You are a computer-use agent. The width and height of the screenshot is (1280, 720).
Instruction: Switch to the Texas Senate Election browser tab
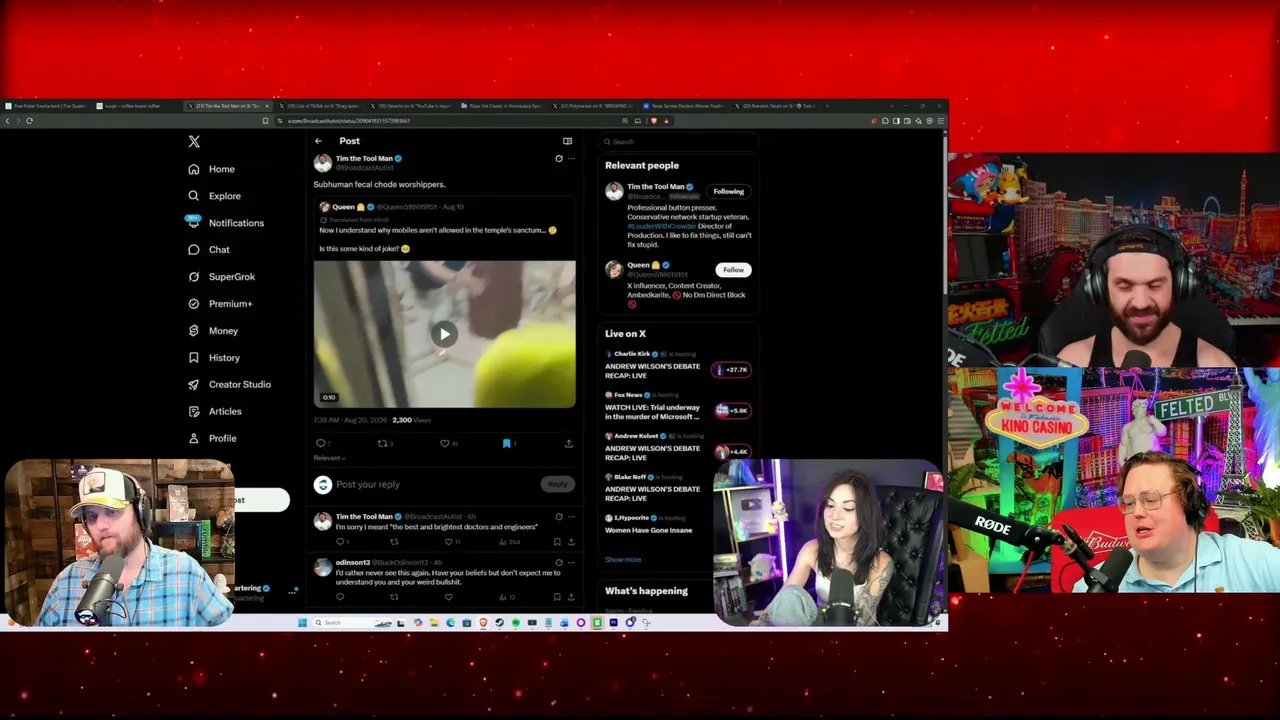tap(685, 106)
